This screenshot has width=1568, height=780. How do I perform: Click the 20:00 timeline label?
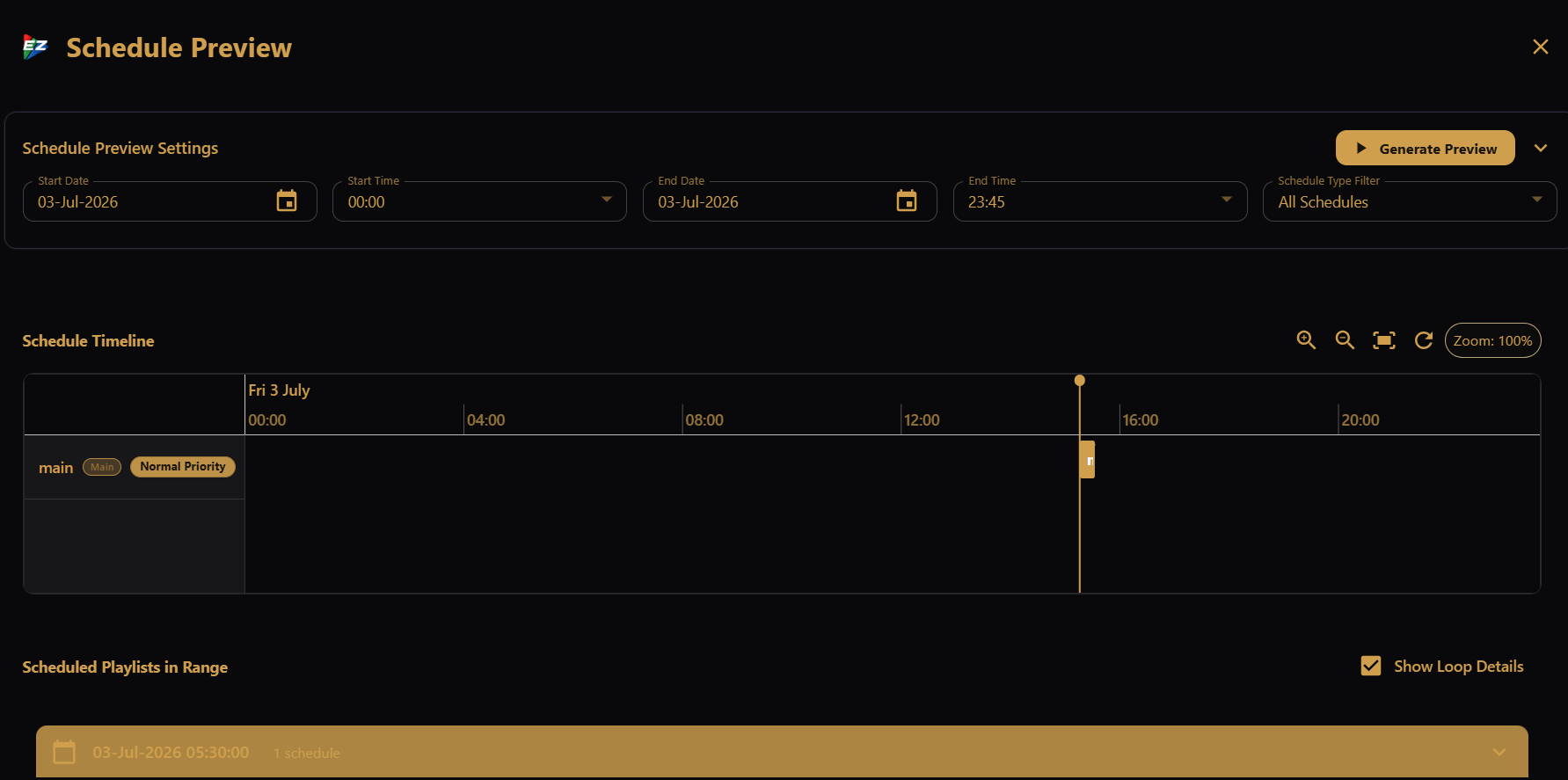1360,420
